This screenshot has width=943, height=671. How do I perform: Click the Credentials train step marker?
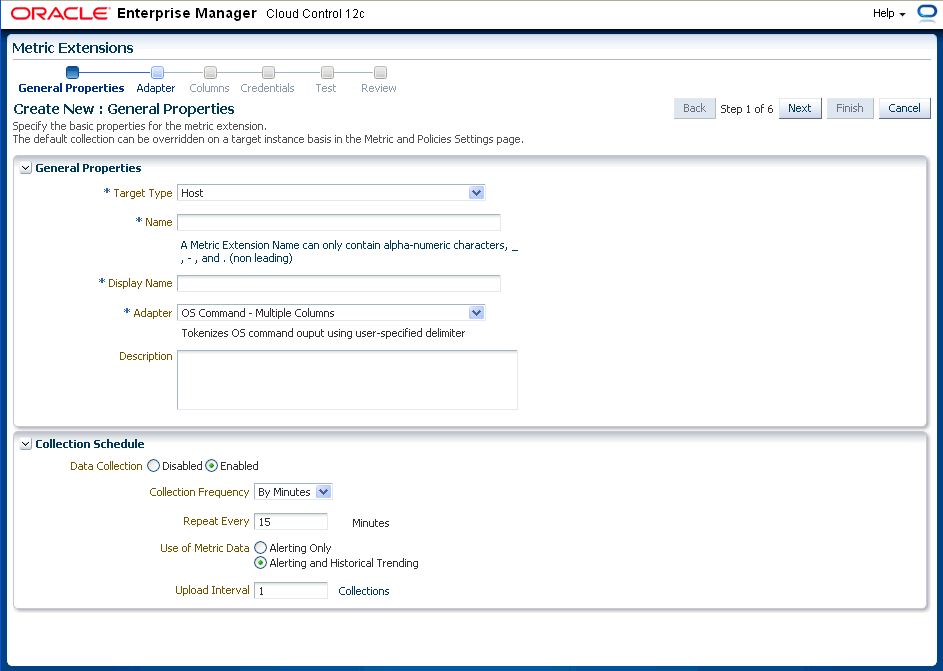click(268, 73)
